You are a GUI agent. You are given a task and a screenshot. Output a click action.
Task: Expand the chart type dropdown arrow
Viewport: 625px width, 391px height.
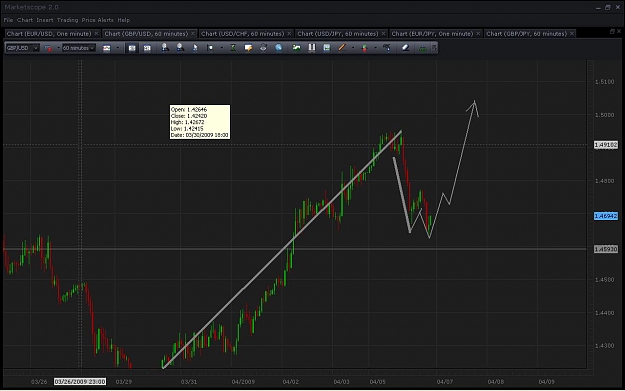(x=118, y=48)
